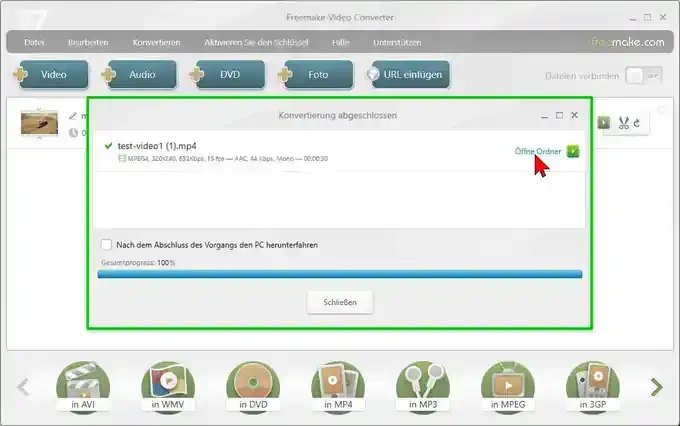This screenshot has width=680, height=426.
Task: Click the blue Gesamtprogress bar
Action: pos(340,274)
